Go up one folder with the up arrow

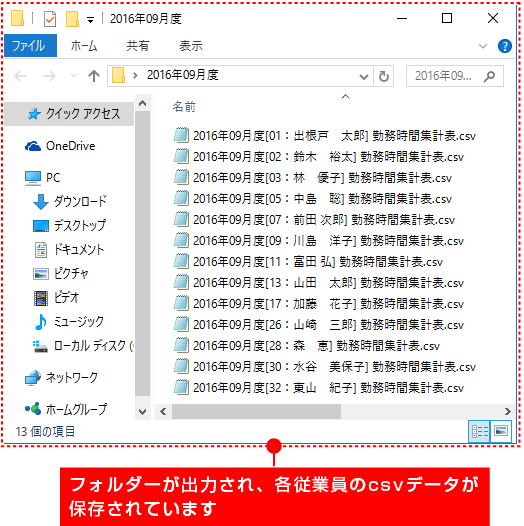94,76
